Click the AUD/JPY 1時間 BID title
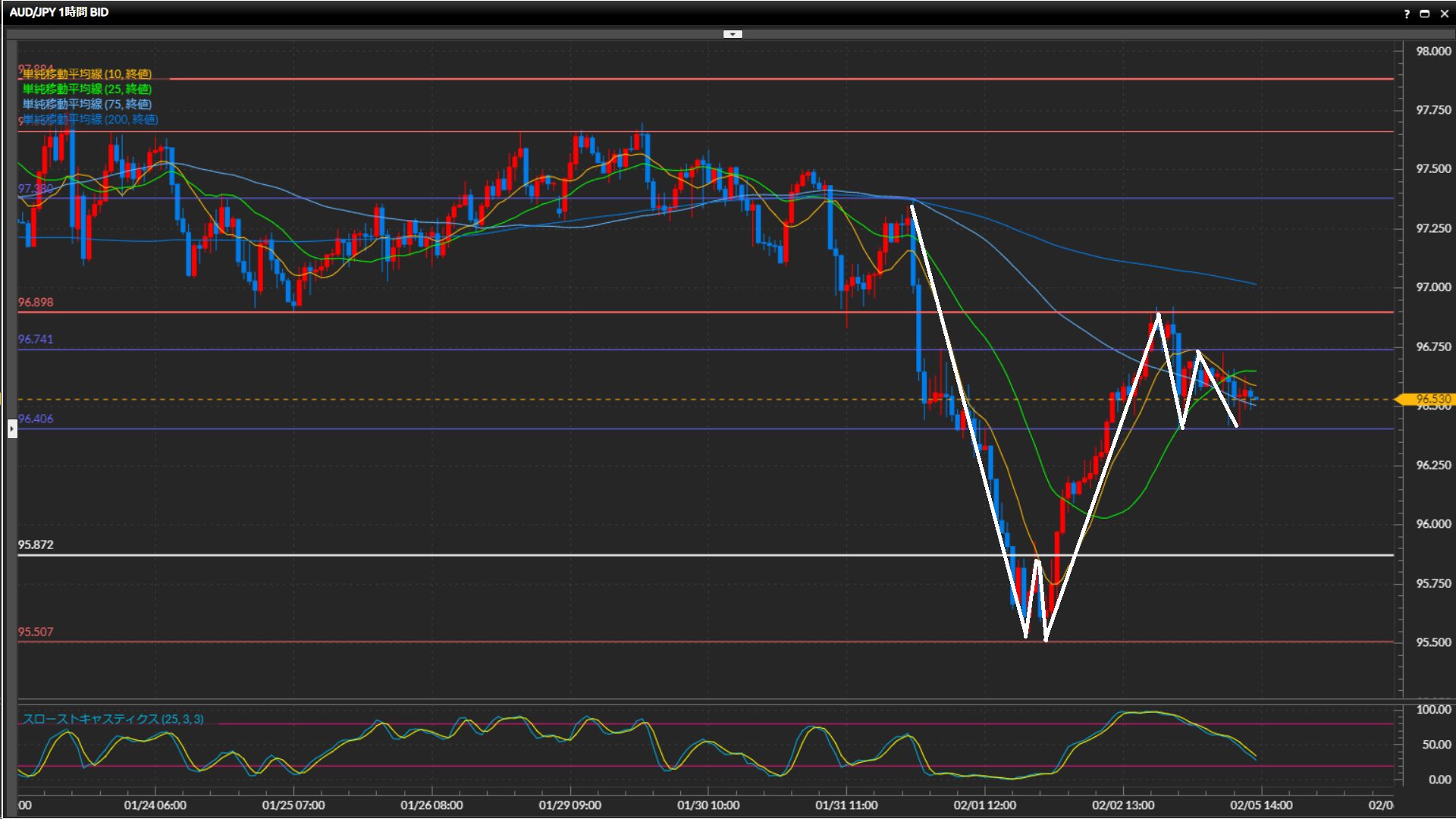The height and width of the screenshot is (819, 1456). point(59,12)
